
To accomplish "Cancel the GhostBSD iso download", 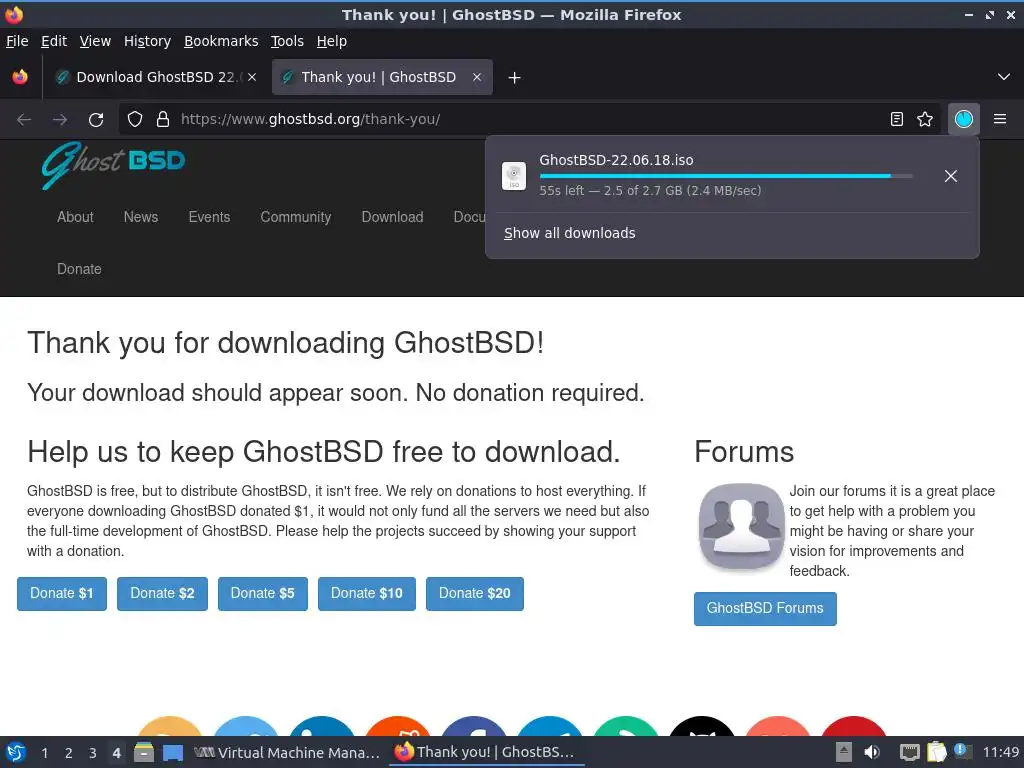I will (951, 176).
